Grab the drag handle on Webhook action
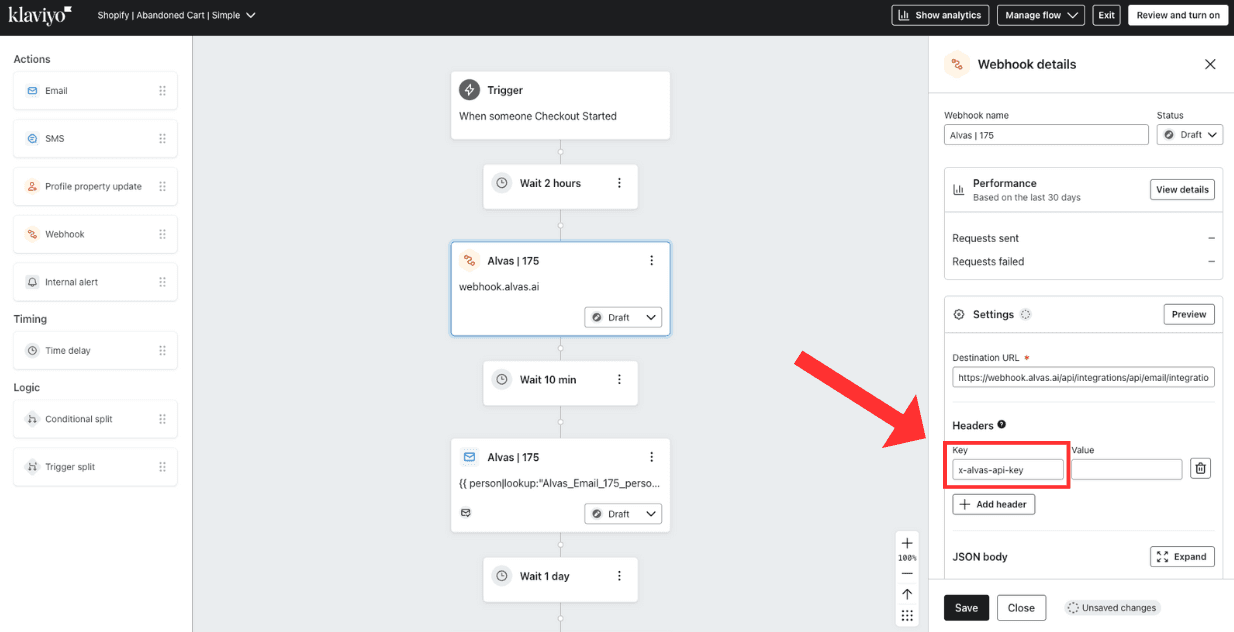The height and width of the screenshot is (632, 1234). 162,234
